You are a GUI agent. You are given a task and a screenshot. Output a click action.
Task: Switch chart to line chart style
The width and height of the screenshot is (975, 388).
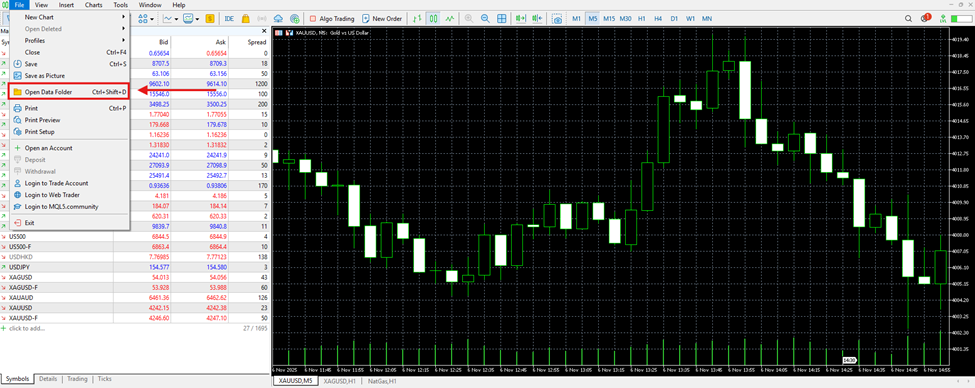(x=449, y=19)
